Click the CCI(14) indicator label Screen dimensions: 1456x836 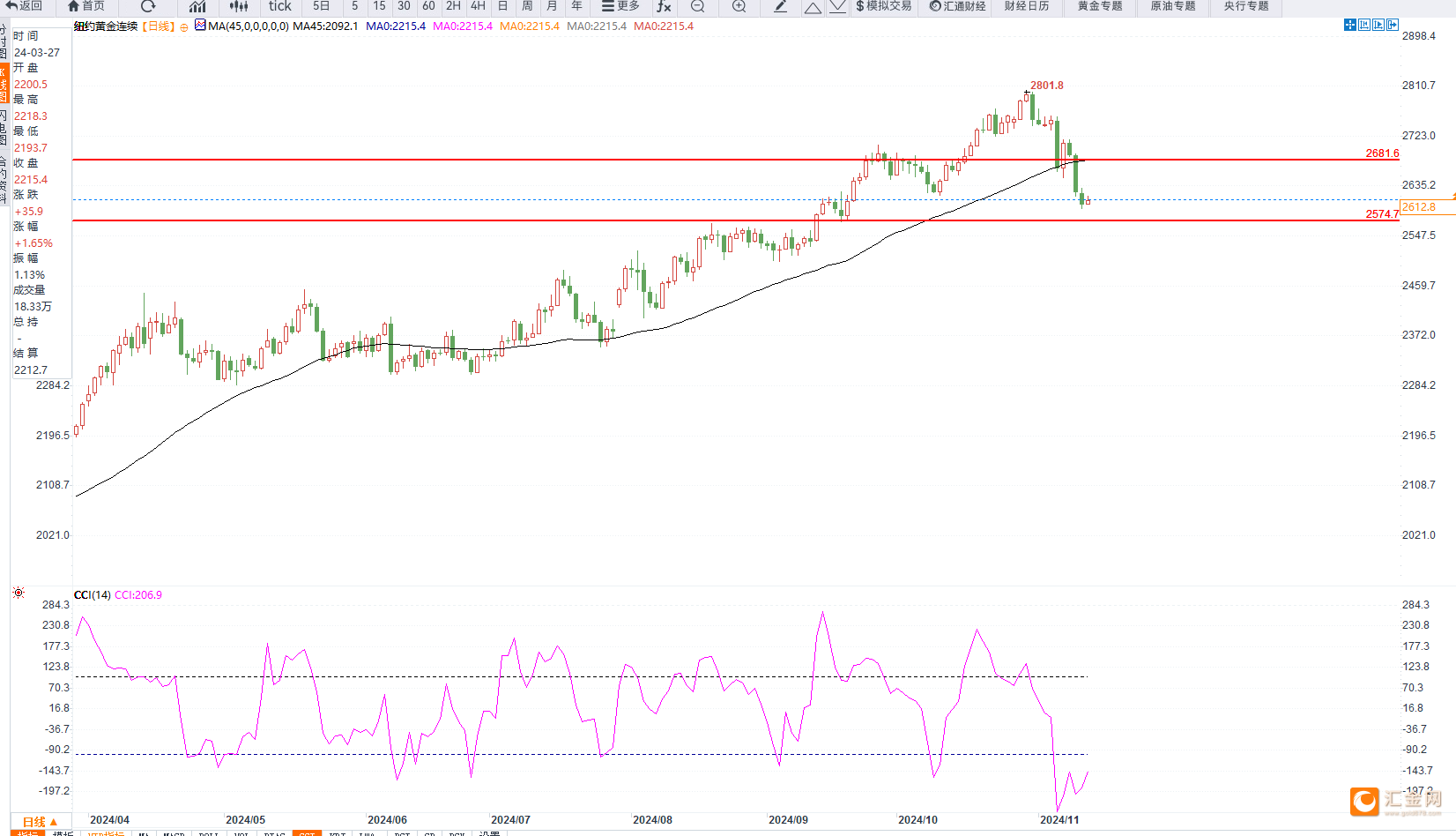click(93, 595)
